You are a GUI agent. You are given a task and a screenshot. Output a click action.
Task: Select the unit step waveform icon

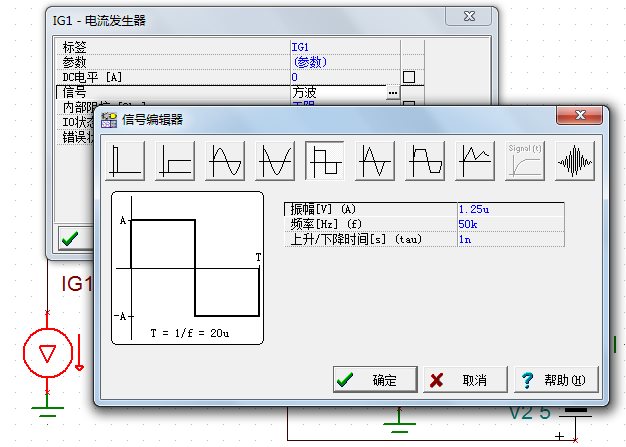coord(175,161)
